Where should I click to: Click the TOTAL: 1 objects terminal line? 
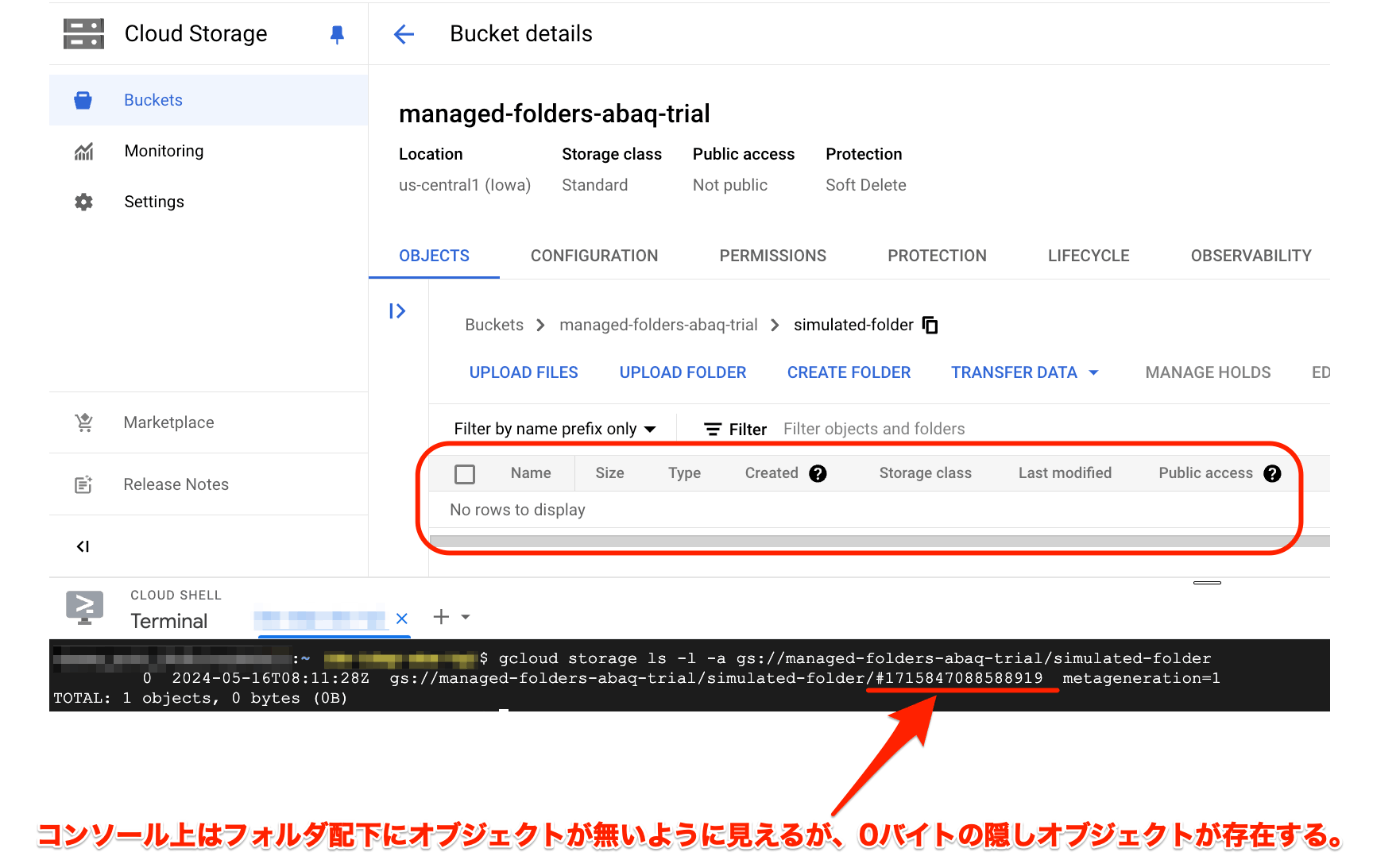(x=201, y=698)
